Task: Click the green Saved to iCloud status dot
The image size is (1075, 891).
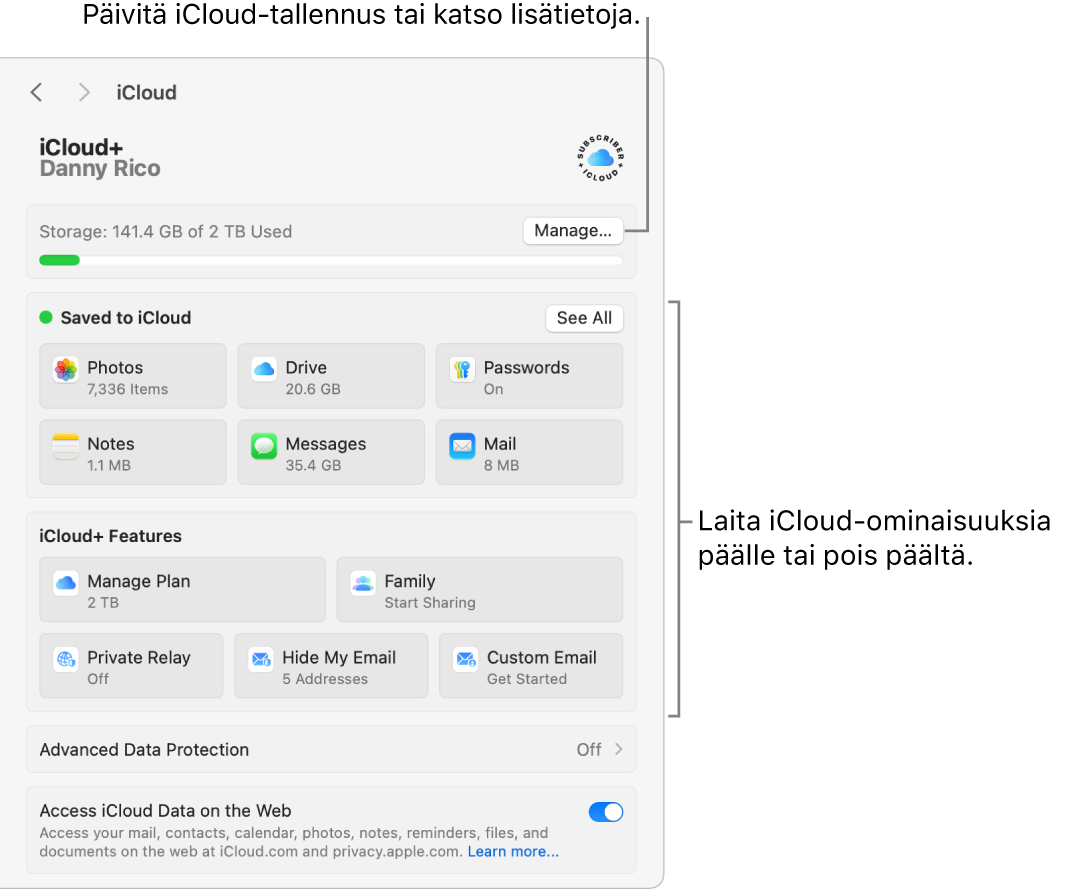Action: coord(46,317)
